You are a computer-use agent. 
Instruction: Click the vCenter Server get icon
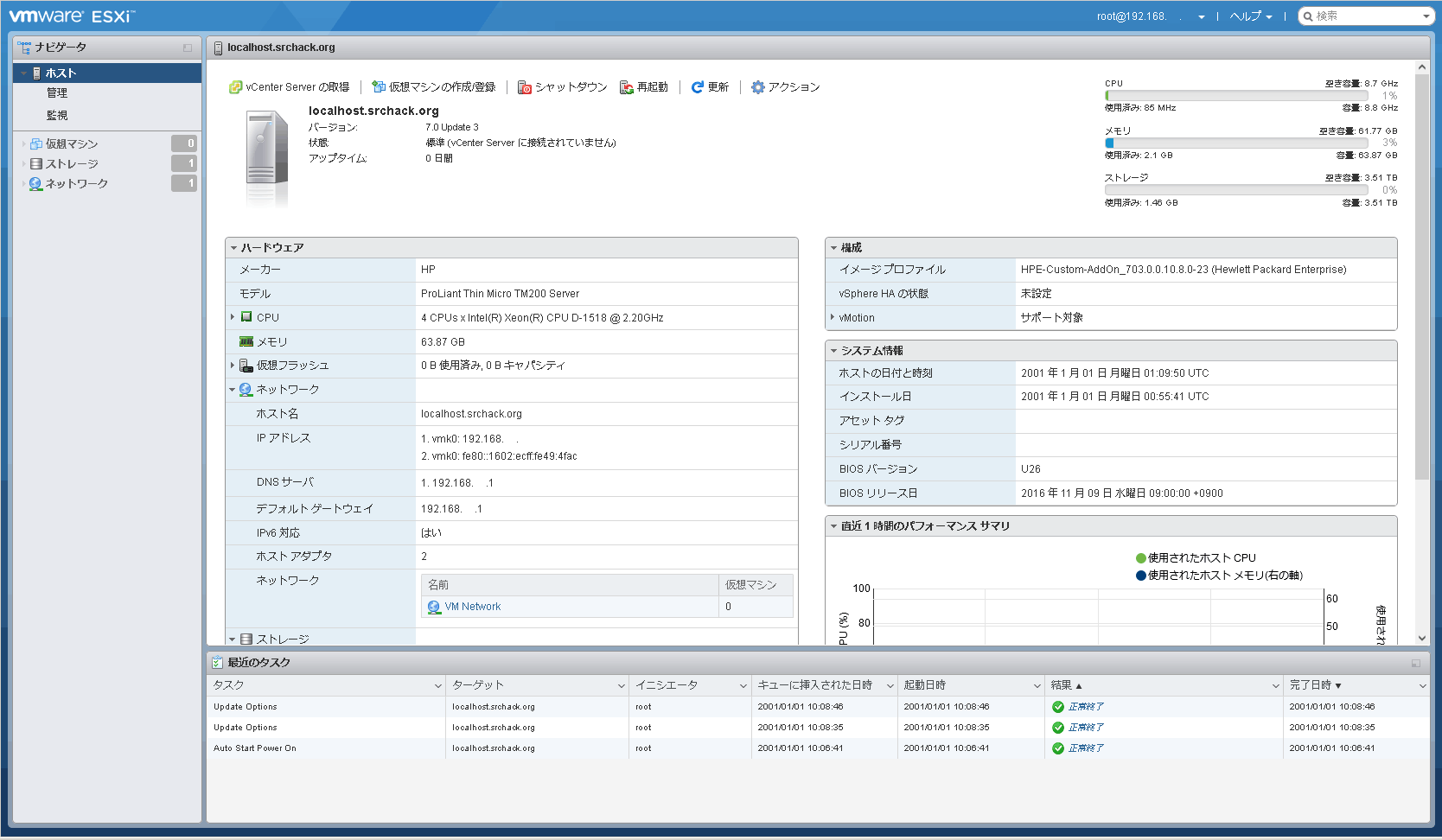[235, 87]
